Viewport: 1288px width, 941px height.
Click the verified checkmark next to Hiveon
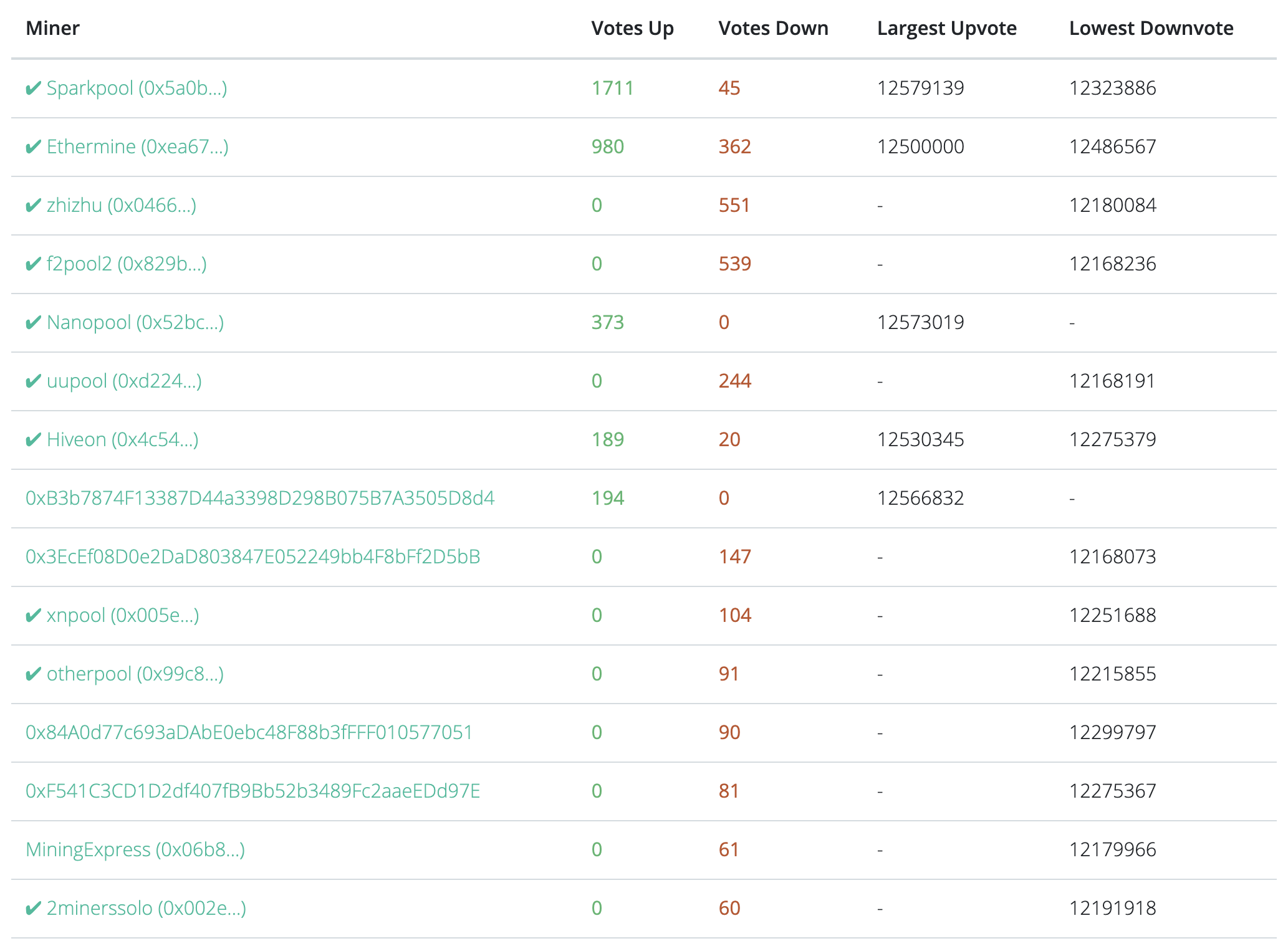[x=34, y=441]
